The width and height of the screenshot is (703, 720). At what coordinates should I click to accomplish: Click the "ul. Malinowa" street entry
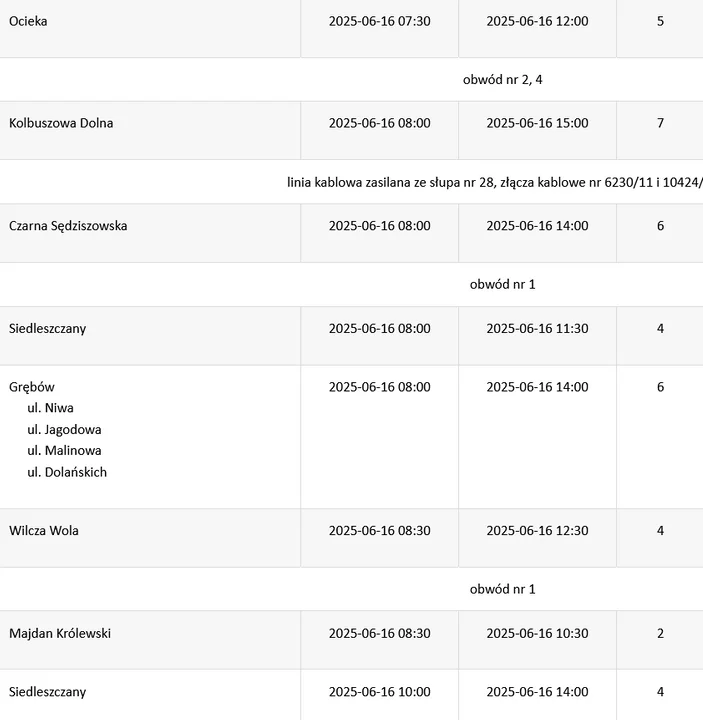(64, 451)
